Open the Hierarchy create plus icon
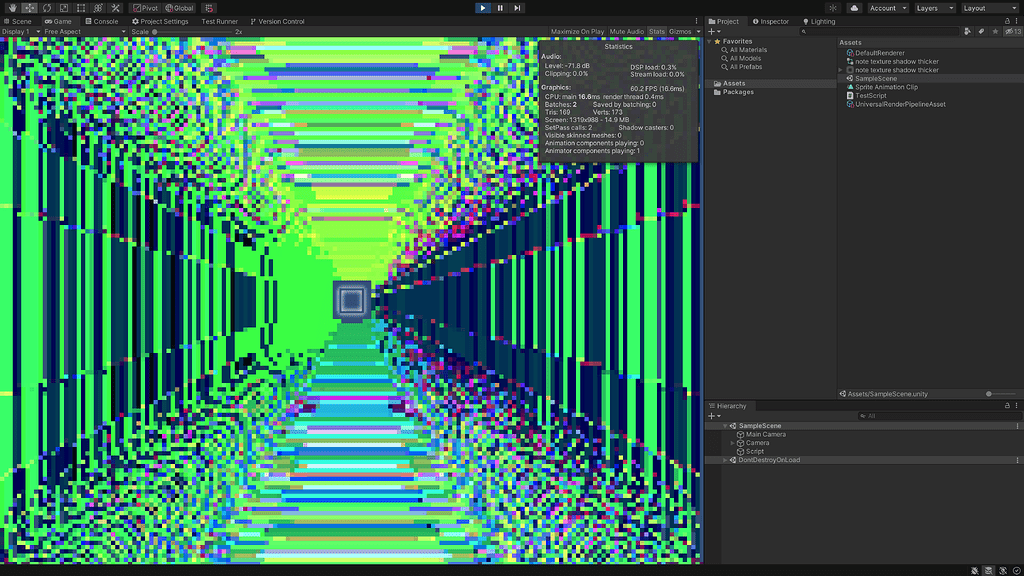1024x576 pixels. 712,414
